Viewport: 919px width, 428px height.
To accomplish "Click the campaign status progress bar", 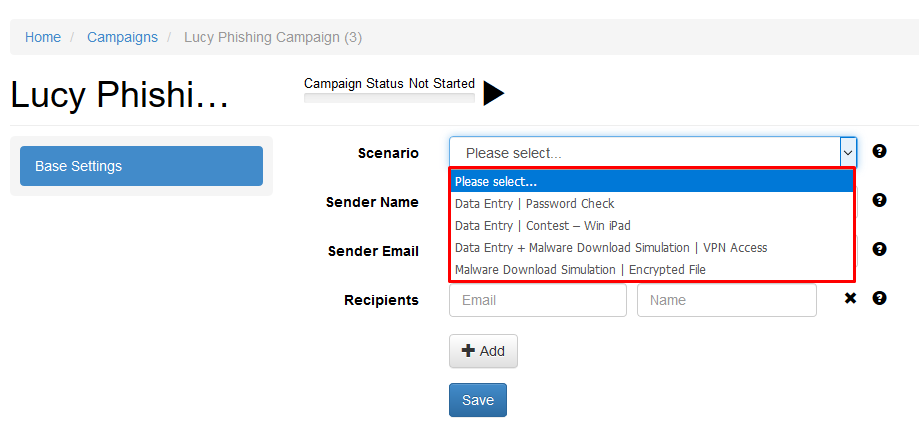I will pyautogui.click(x=389, y=98).
